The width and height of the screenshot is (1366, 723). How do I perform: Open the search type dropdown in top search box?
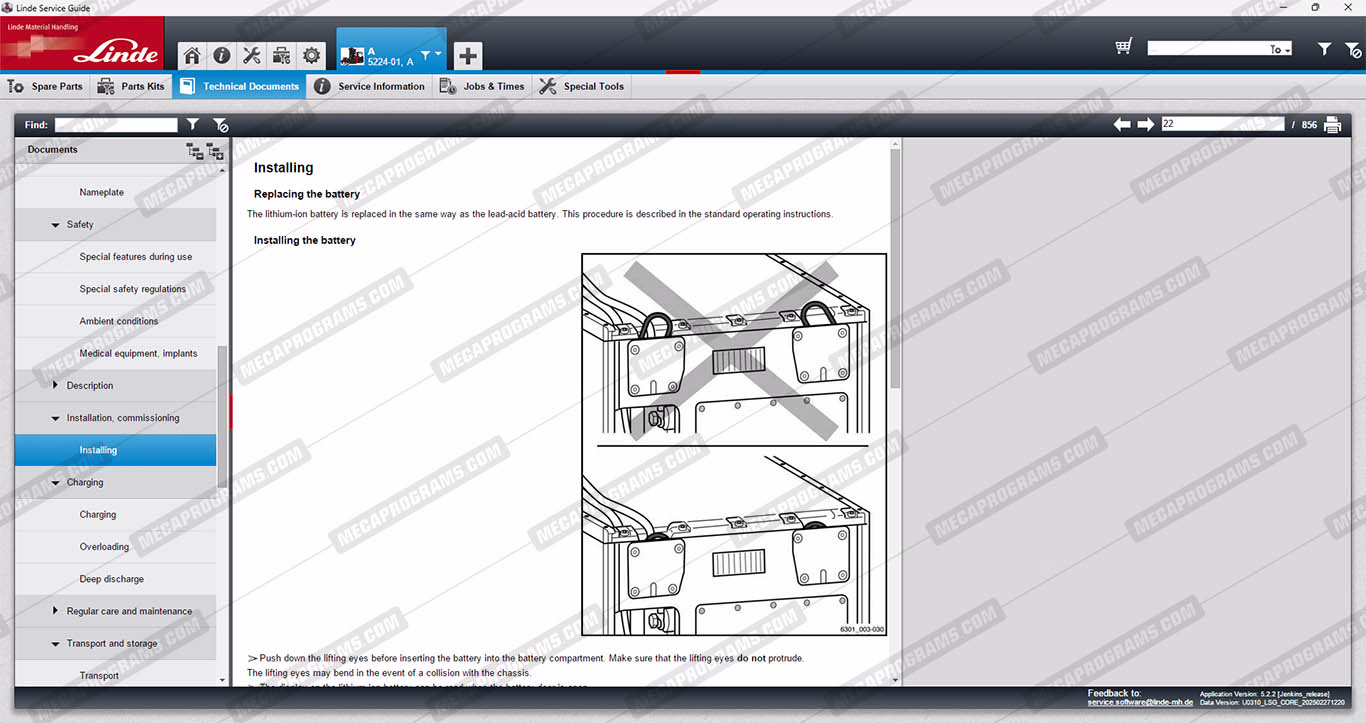1279,49
